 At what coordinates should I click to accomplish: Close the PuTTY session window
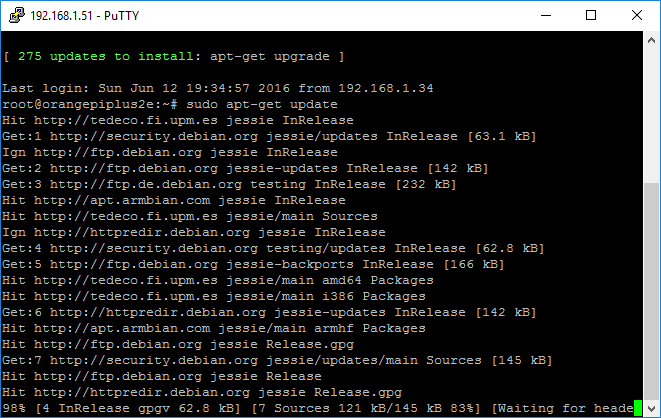pyautogui.click(x=637, y=15)
